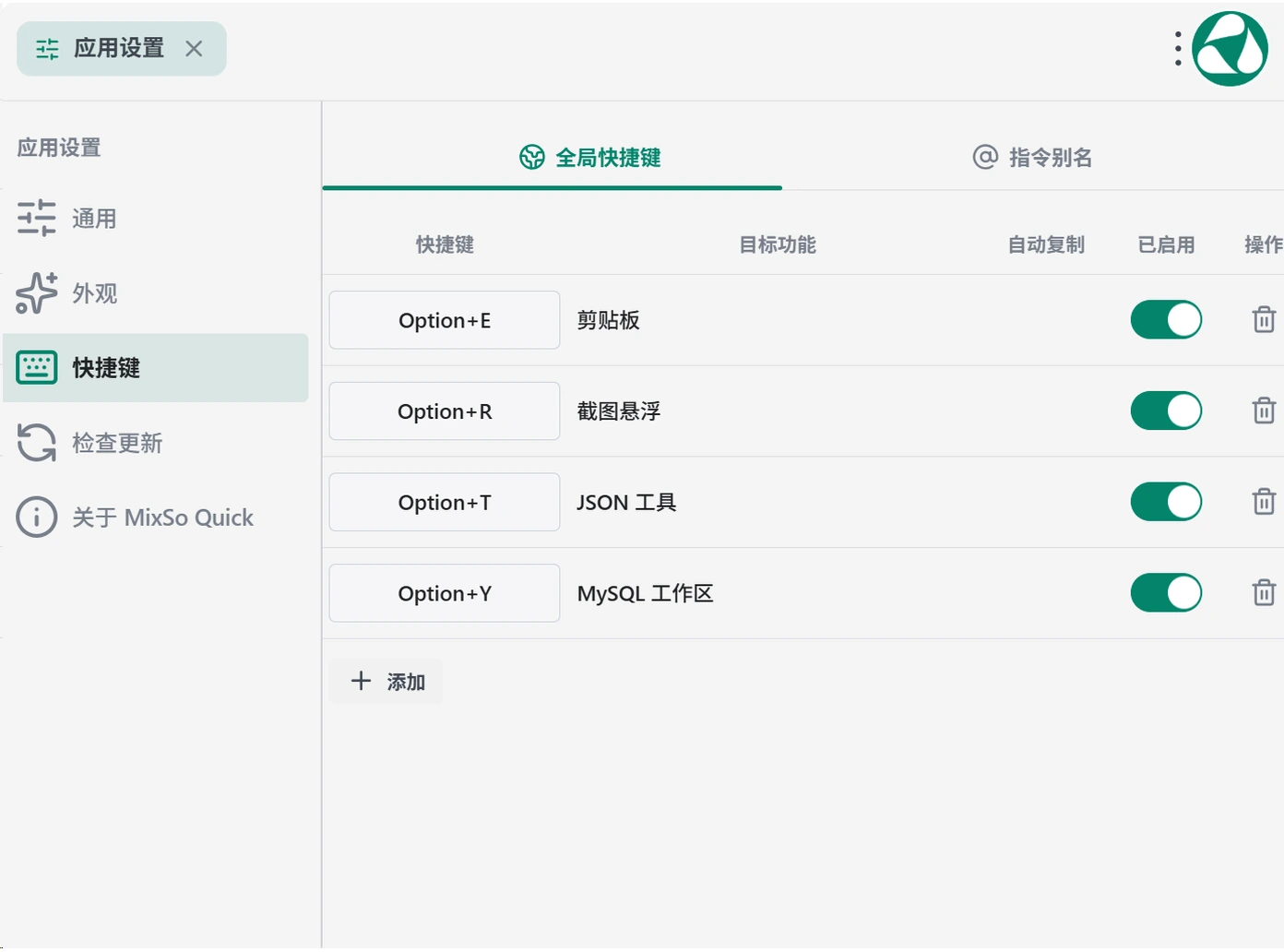The height and width of the screenshot is (952, 1284).
Task: Click the globe icon on 全局快捷键 tab
Action: [x=532, y=158]
